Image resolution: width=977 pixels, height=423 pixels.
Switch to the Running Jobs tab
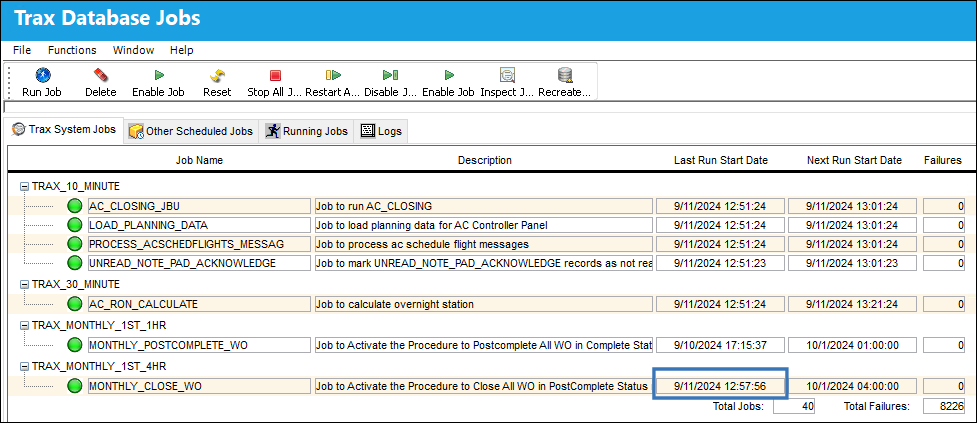(307, 131)
